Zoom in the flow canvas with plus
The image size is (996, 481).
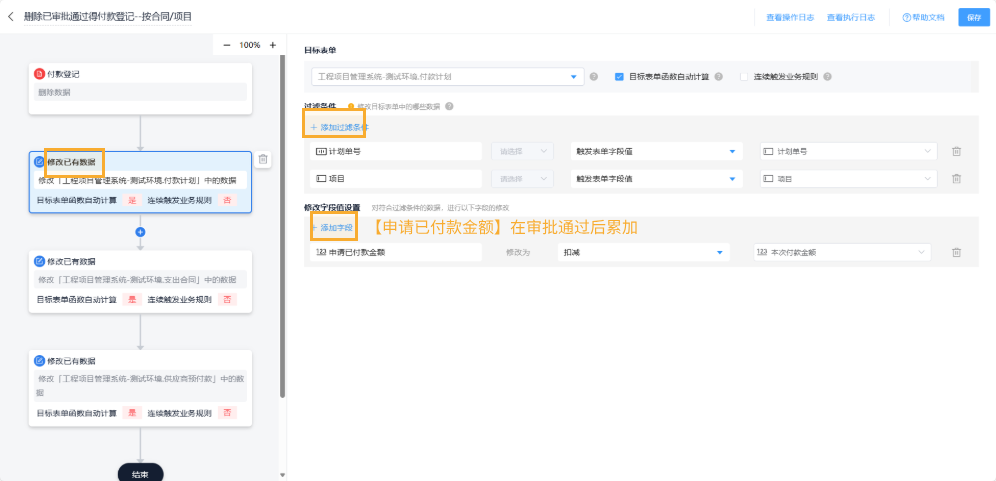point(273,45)
